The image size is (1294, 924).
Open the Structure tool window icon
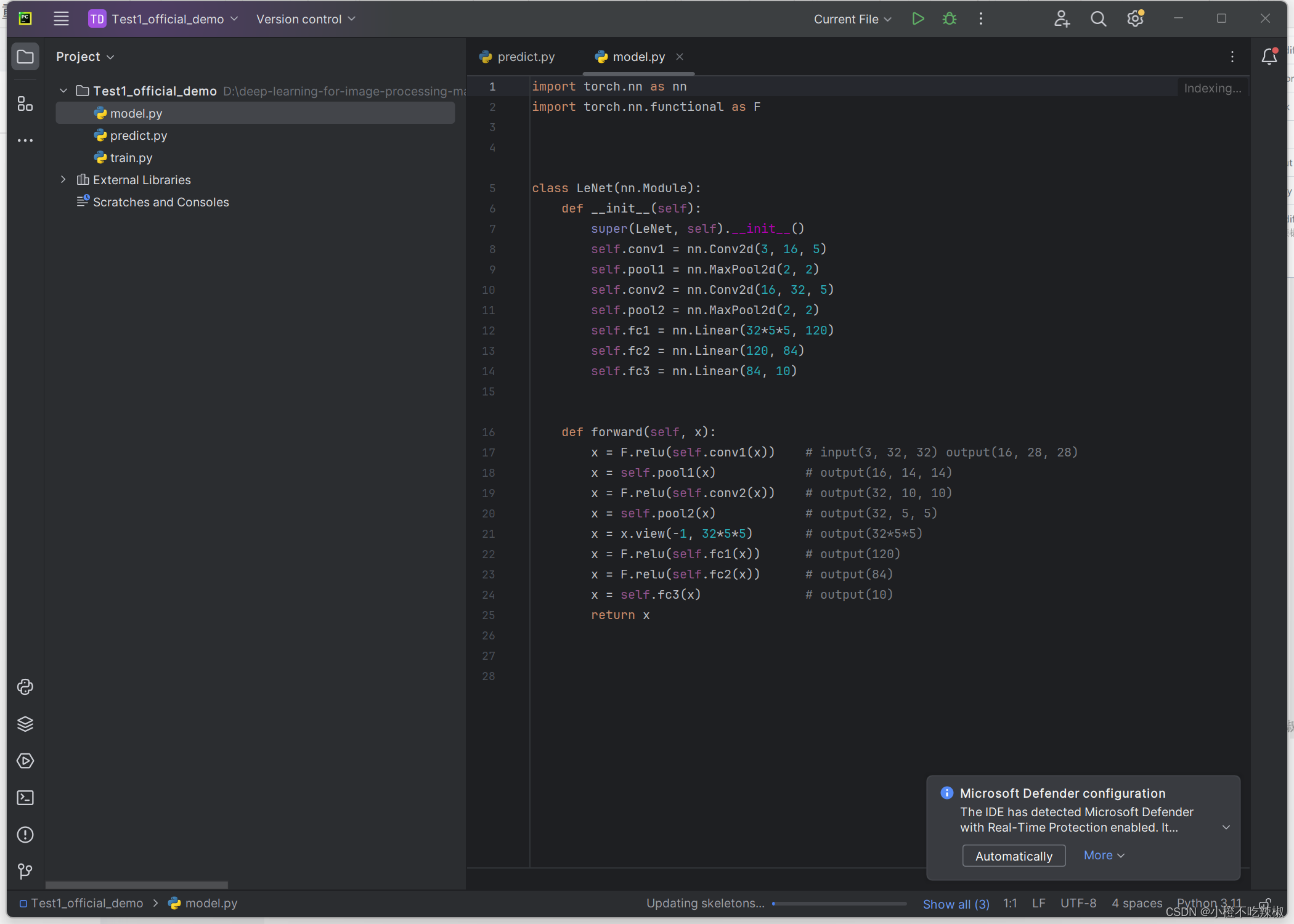tap(25, 104)
